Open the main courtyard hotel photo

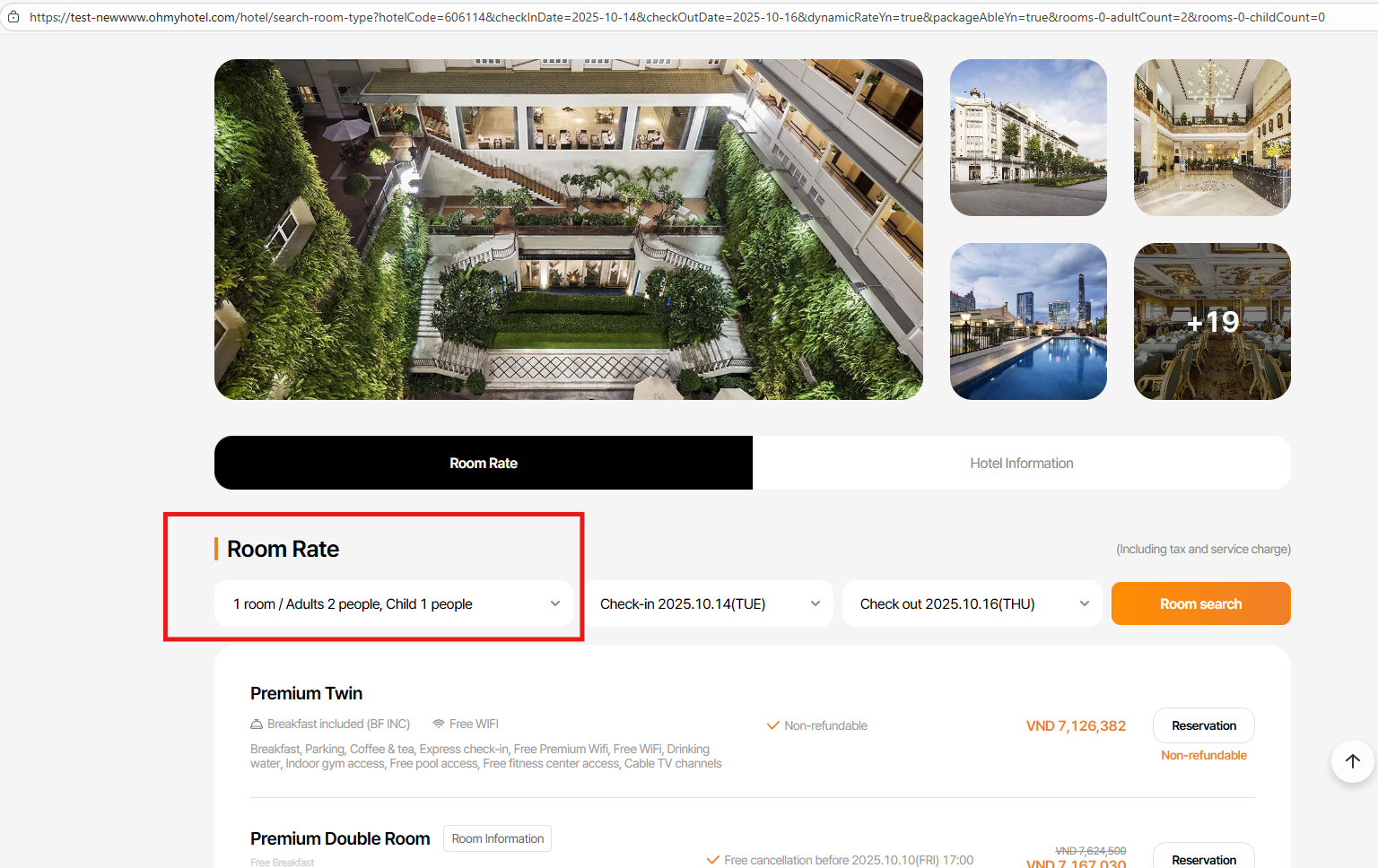(x=569, y=230)
